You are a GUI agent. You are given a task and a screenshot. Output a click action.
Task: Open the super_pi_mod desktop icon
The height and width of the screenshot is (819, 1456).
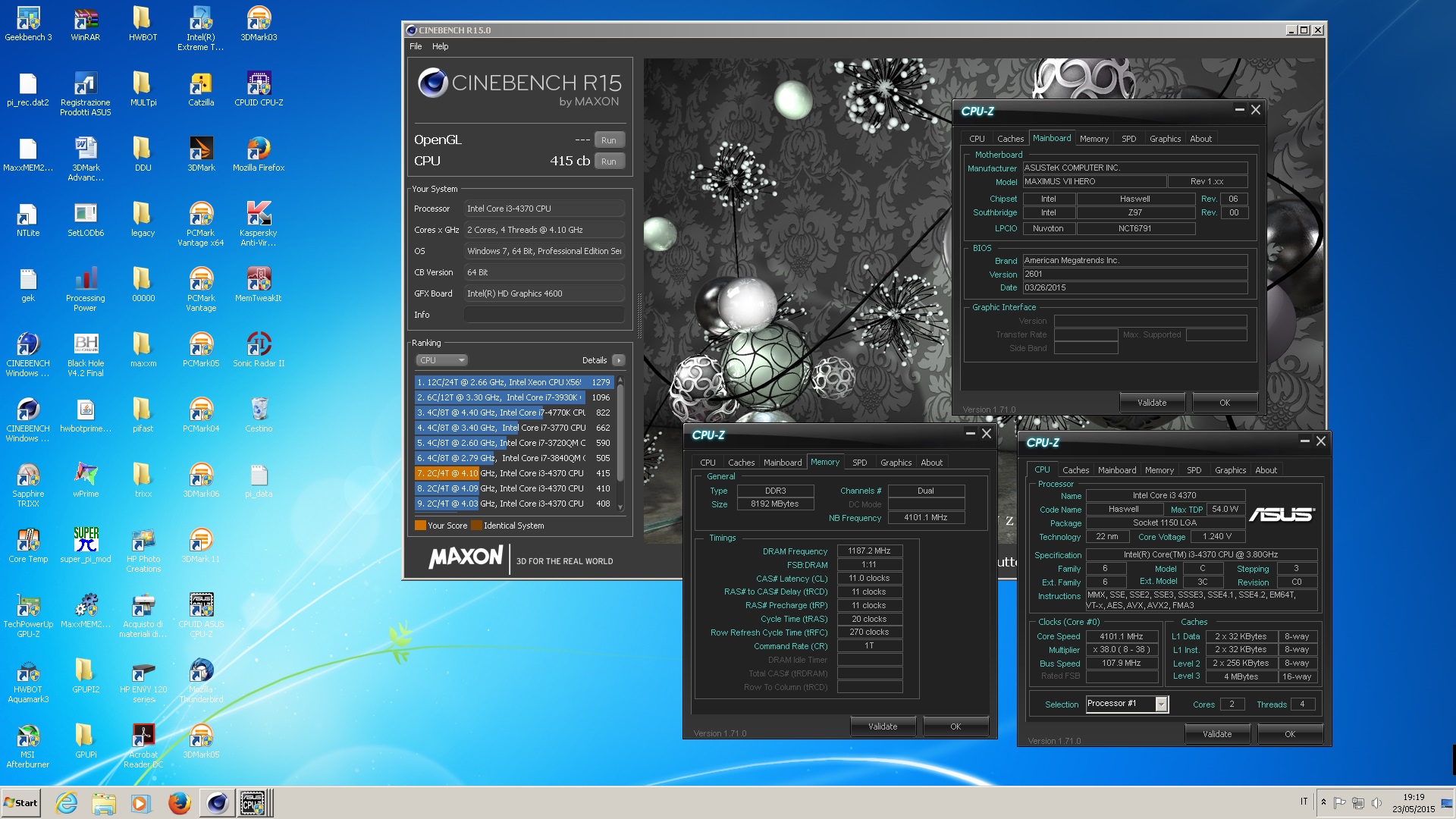click(x=86, y=544)
